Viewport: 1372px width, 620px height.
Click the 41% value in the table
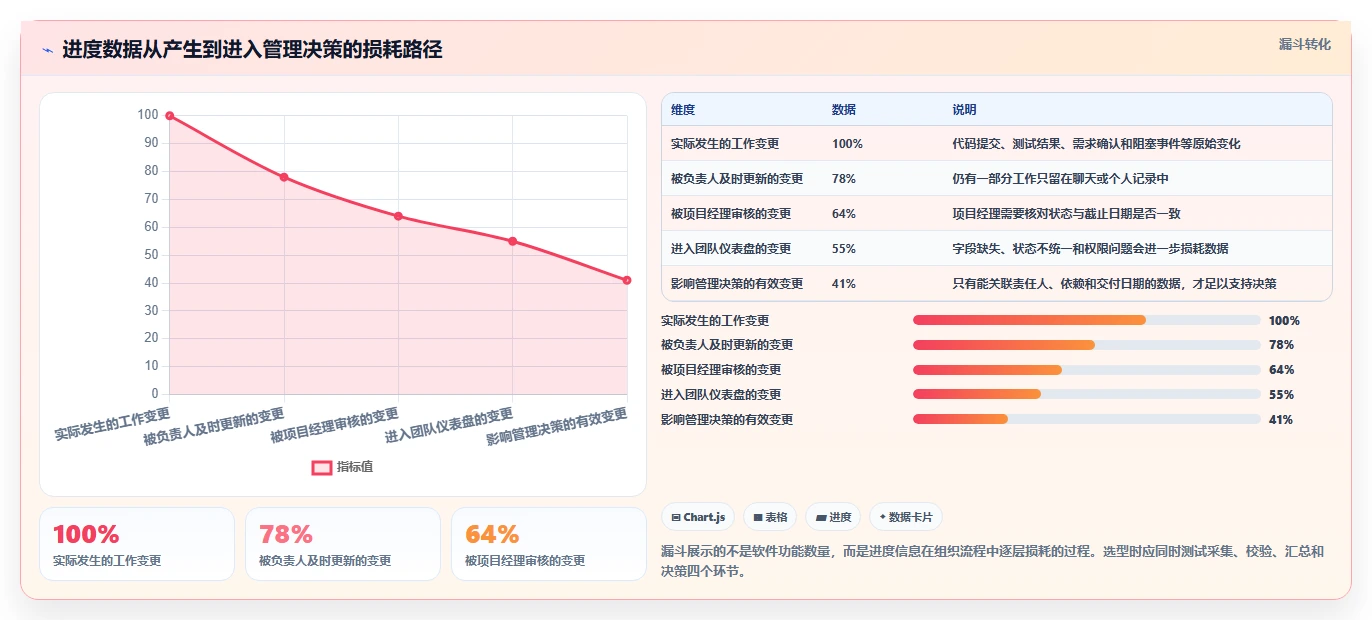(x=844, y=284)
